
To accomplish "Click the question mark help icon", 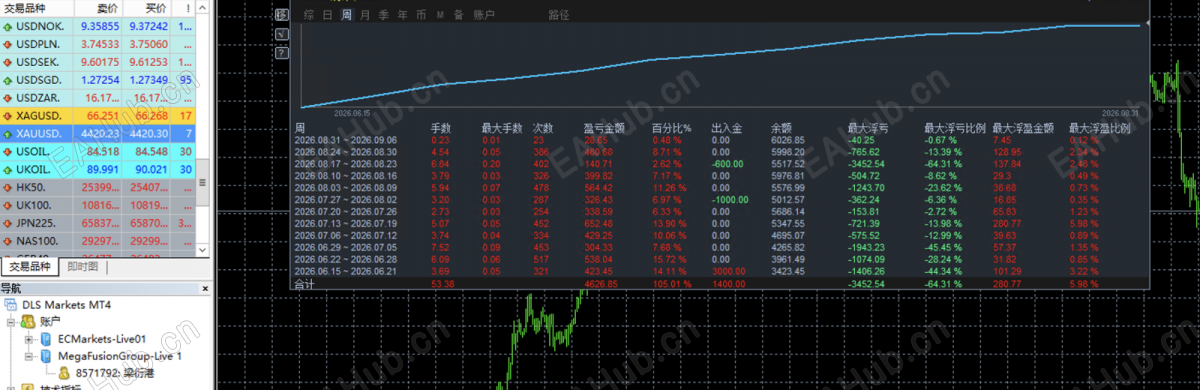I will point(281,54).
